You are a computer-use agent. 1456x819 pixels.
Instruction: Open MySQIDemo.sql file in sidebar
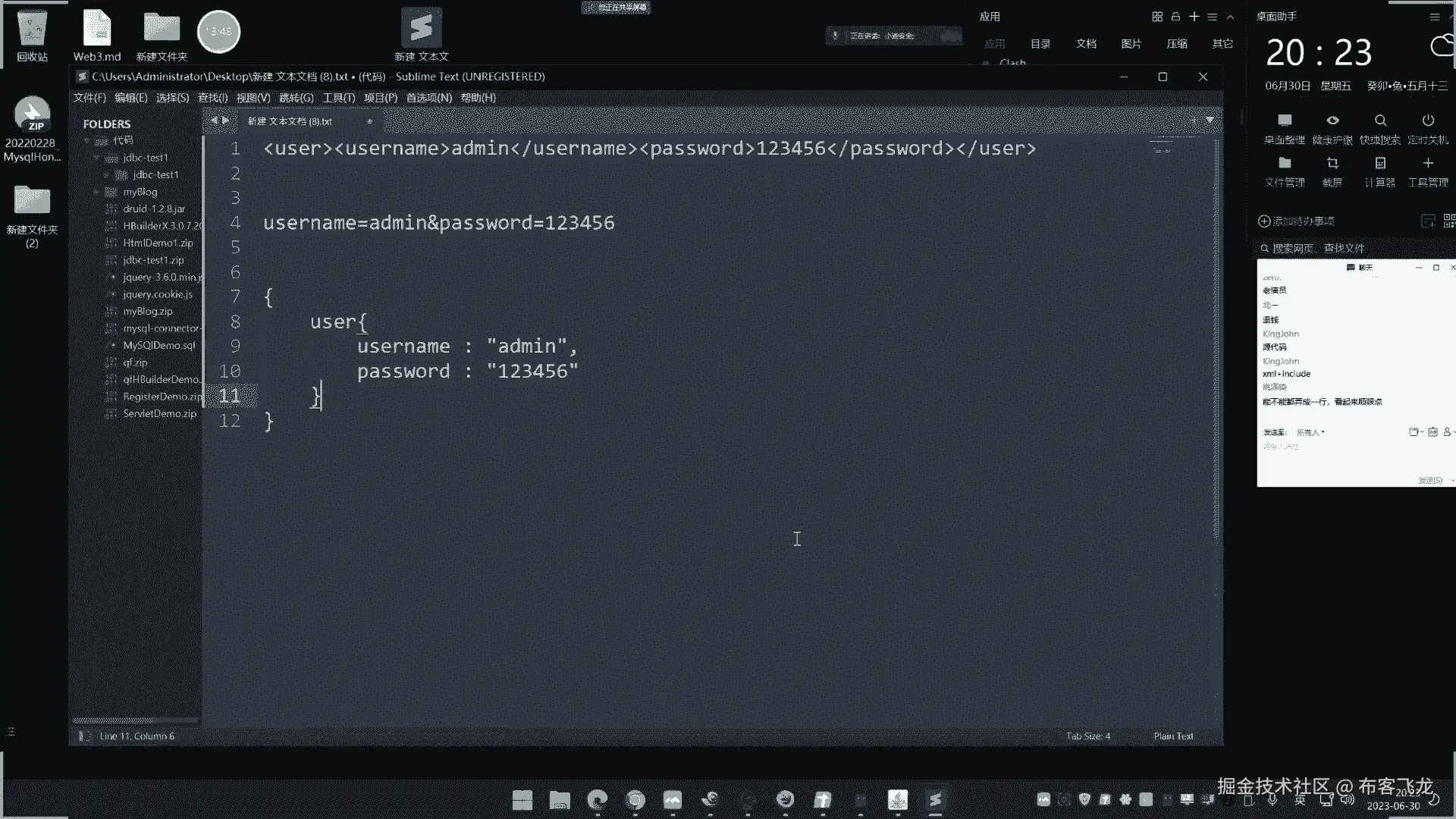(x=158, y=346)
